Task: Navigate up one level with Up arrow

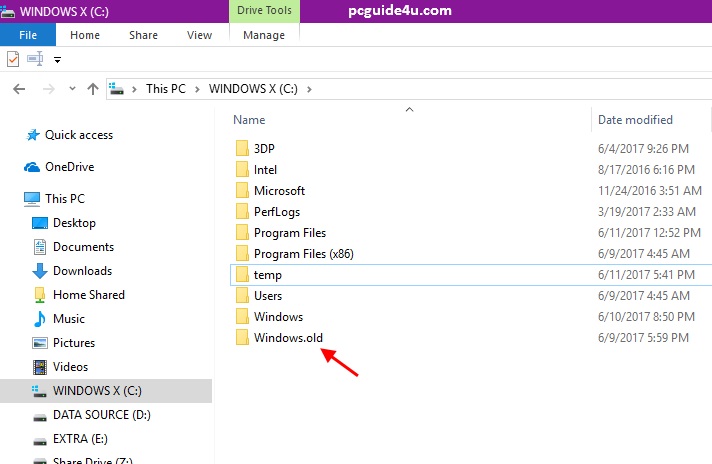Action: tap(93, 89)
